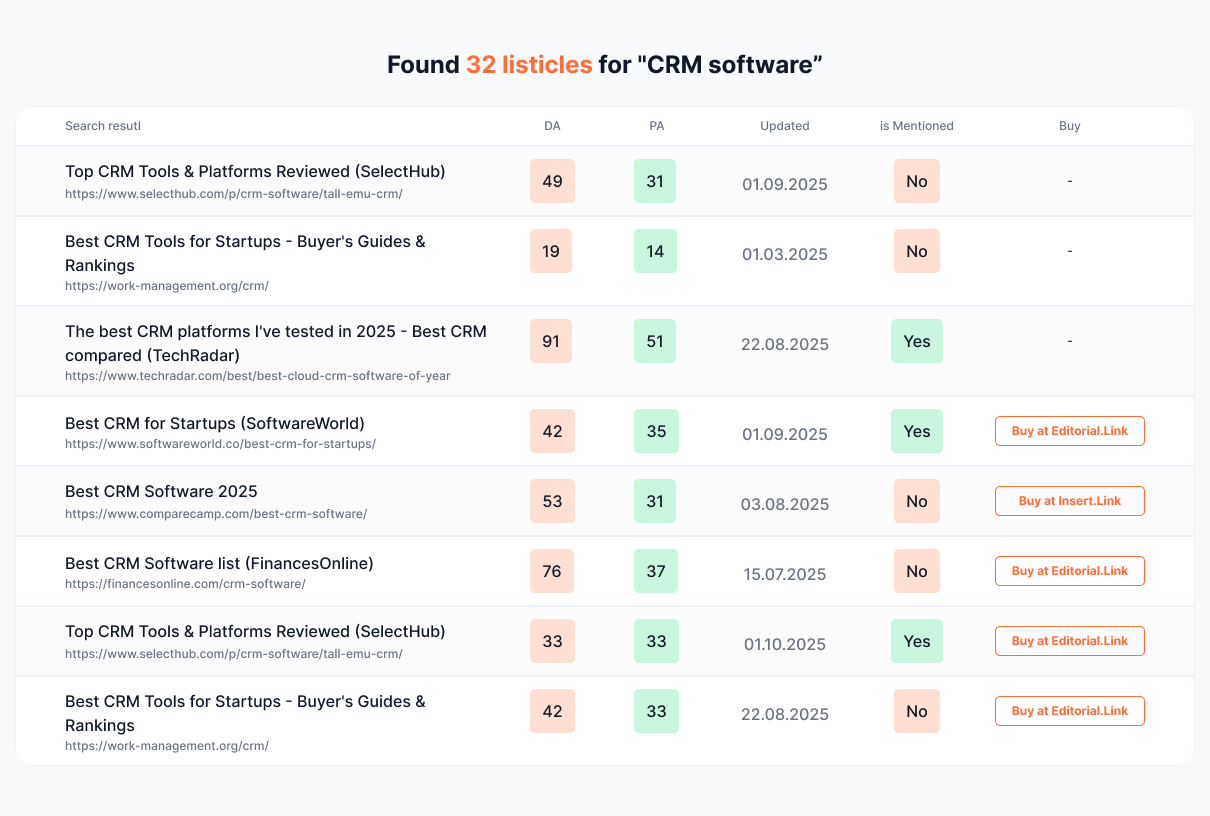The height and width of the screenshot is (816, 1210).
Task: Visit the techradar.com URL link
Action: (x=257, y=376)
